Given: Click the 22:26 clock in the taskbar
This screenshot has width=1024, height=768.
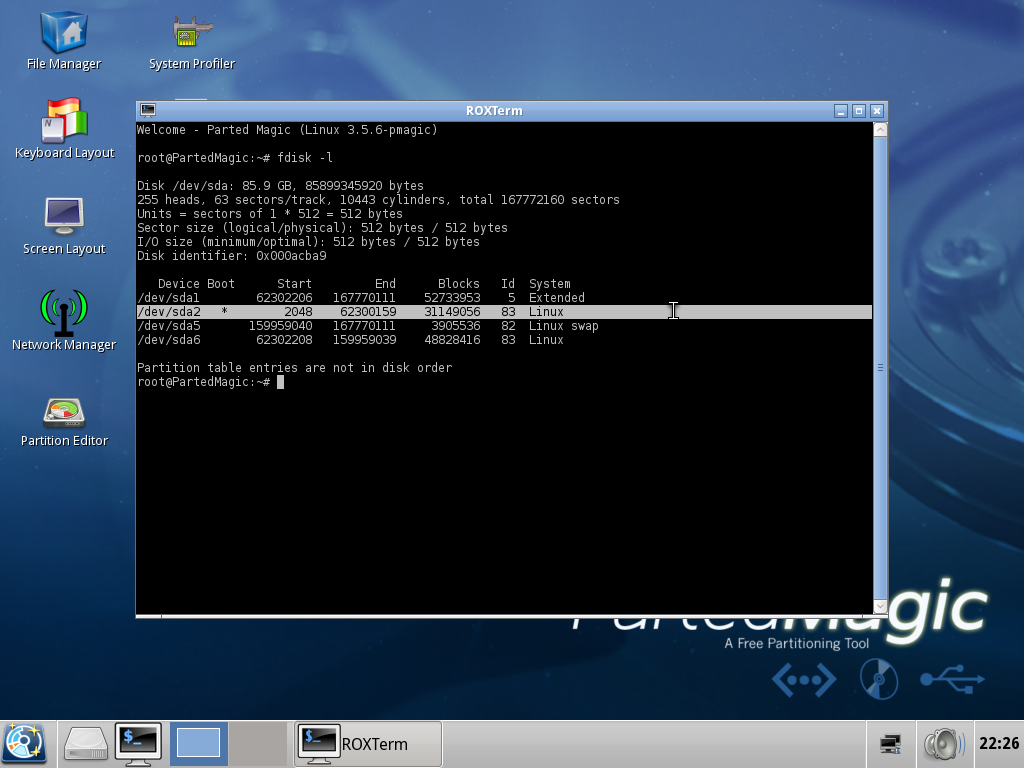Looking at the screenshot, I should coord(1000,744).
